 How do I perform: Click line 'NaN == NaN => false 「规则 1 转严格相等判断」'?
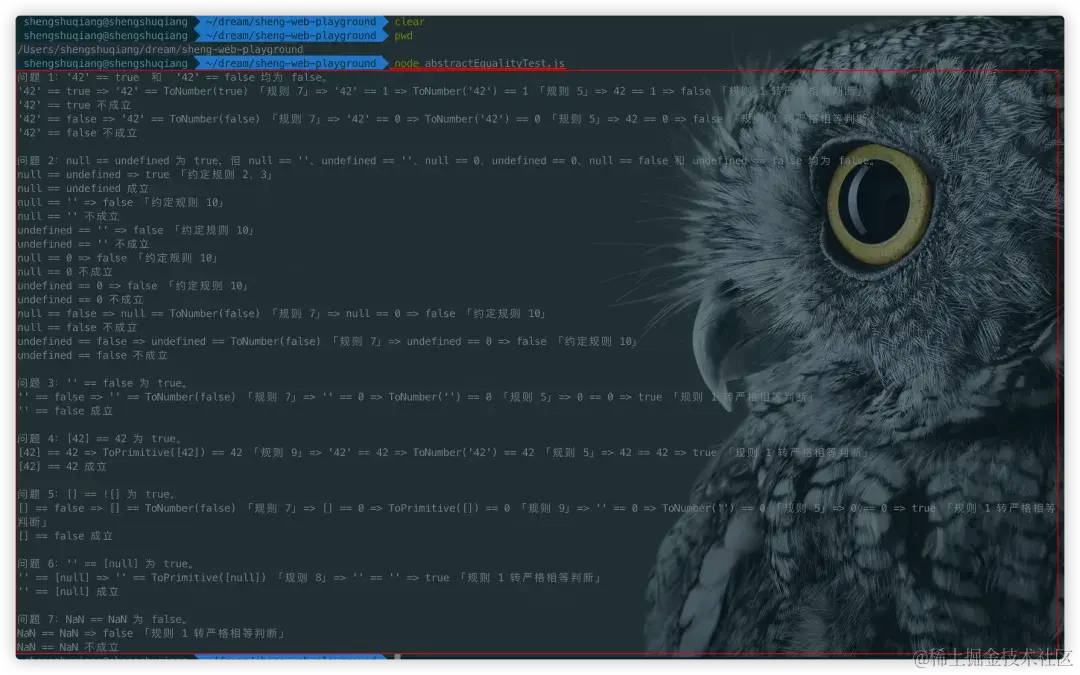click(x=151, y=633)
